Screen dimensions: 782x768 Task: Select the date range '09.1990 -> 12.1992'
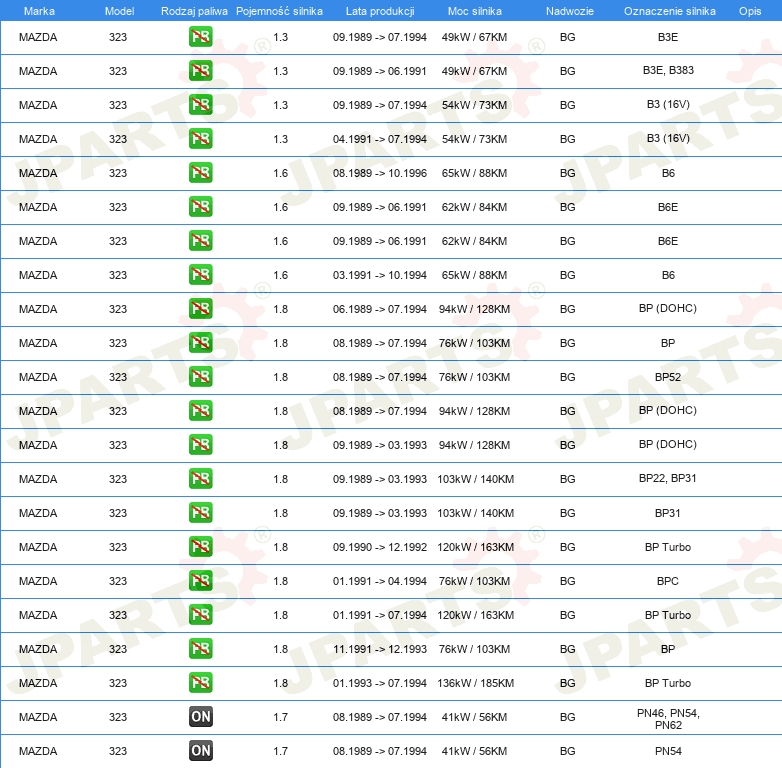tap(380, 547)
